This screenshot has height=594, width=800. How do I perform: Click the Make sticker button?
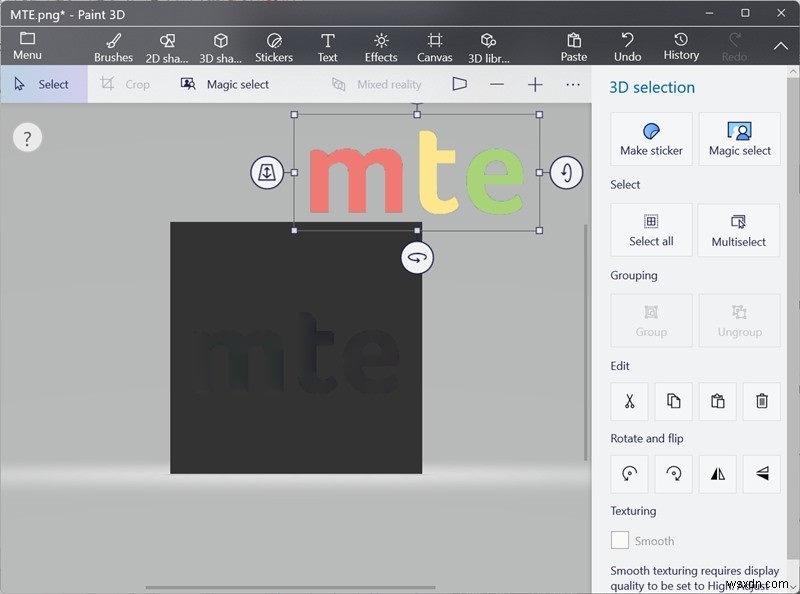(651, 139)
